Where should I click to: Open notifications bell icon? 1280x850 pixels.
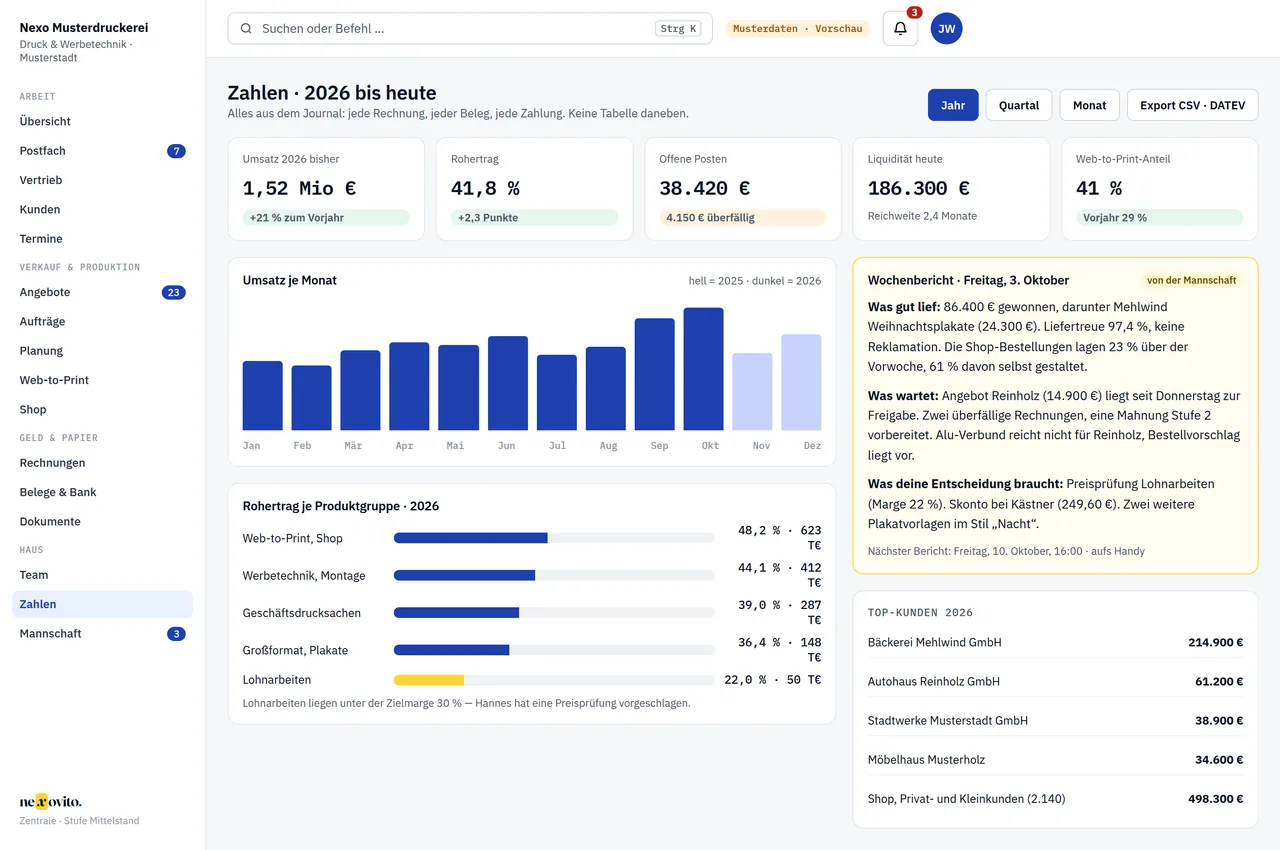click(x=900, y=28)
